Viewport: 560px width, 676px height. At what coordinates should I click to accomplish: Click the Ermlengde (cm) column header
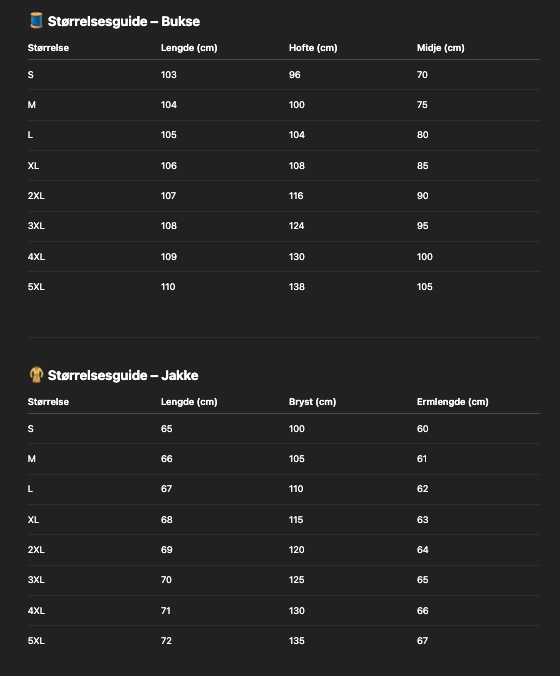pos(453,402)
